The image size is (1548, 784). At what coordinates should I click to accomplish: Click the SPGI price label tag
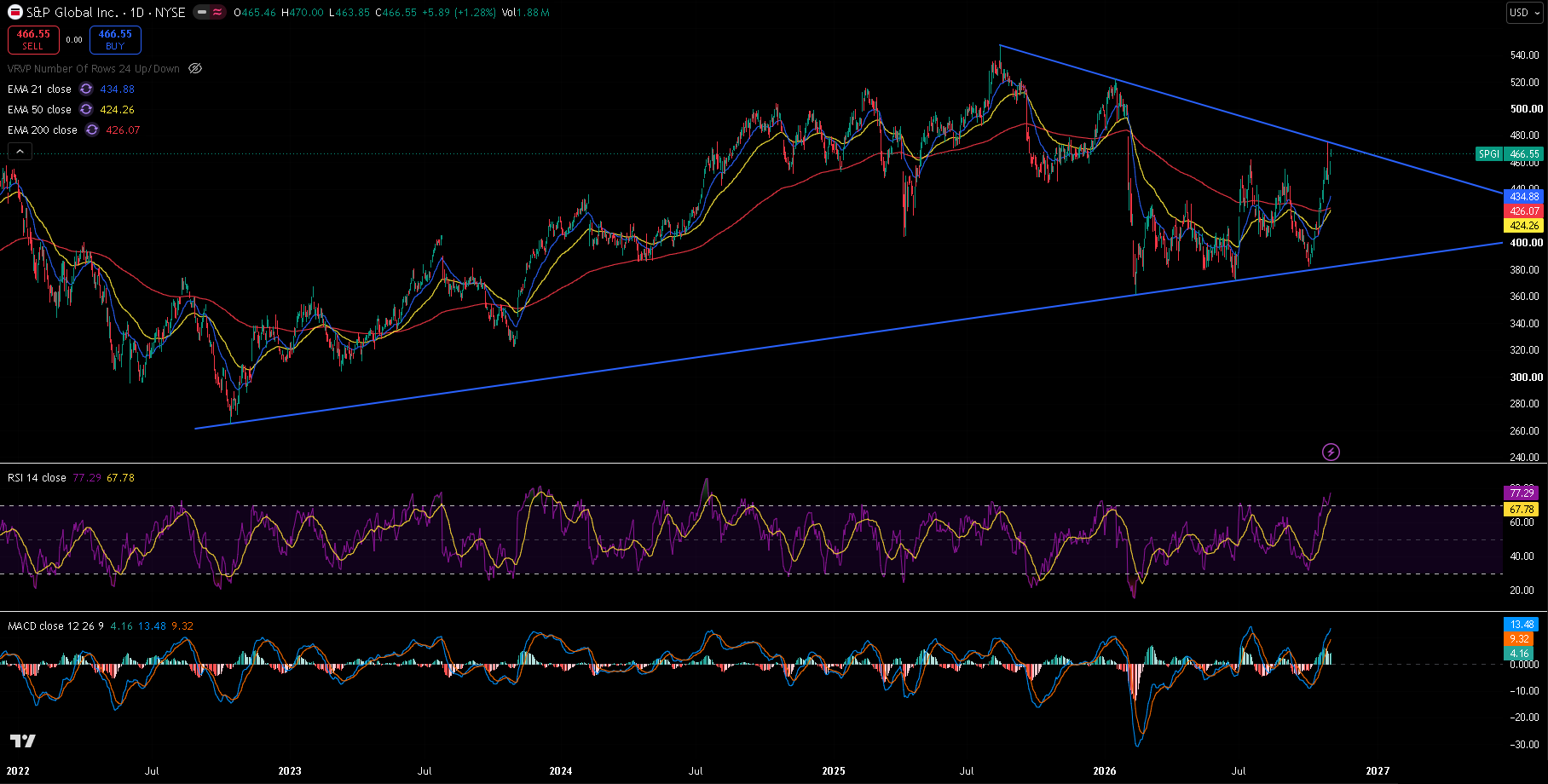(x=1489, y=154)
